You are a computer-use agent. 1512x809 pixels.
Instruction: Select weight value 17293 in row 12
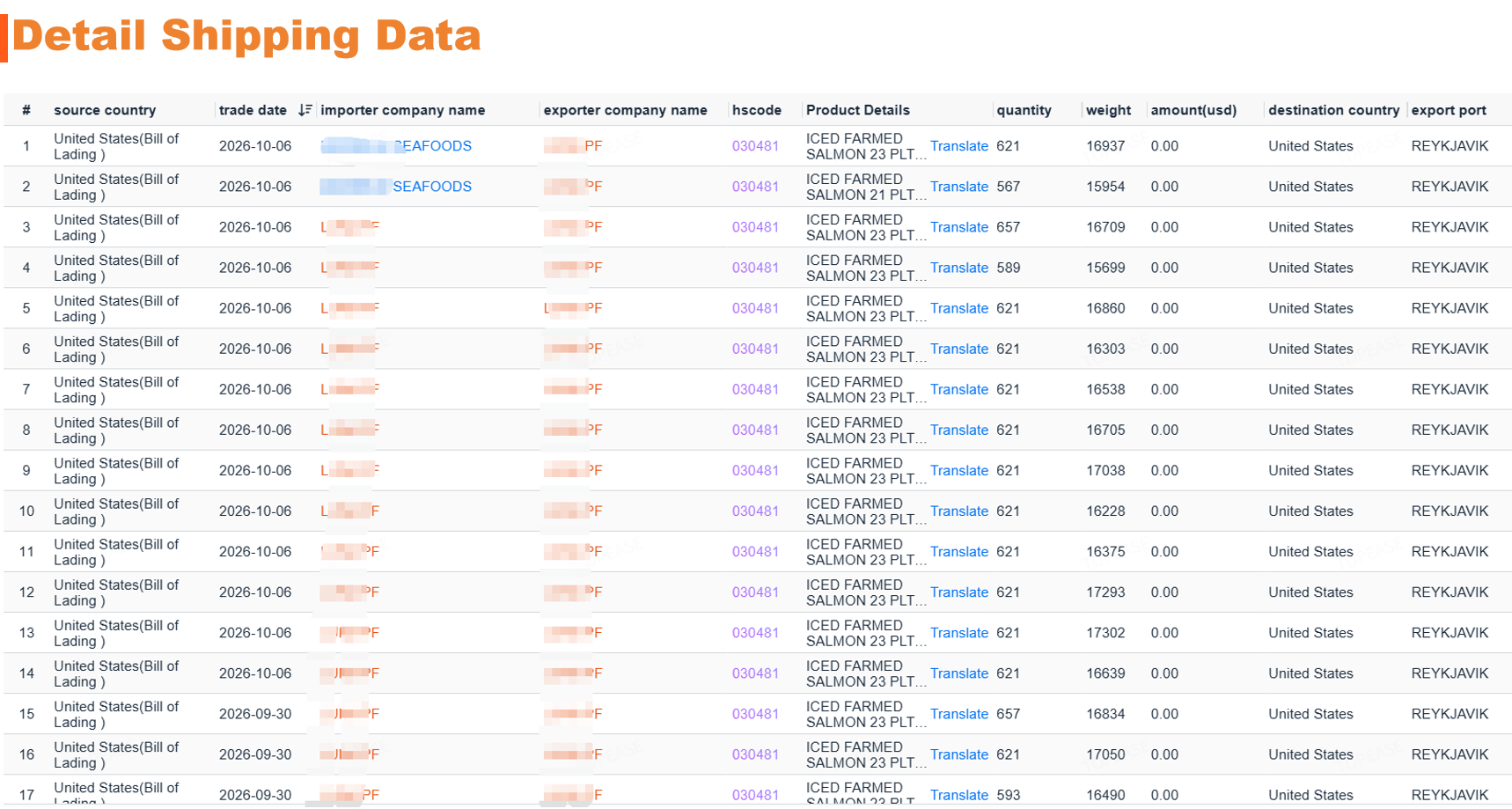[x=1105, y=592]
